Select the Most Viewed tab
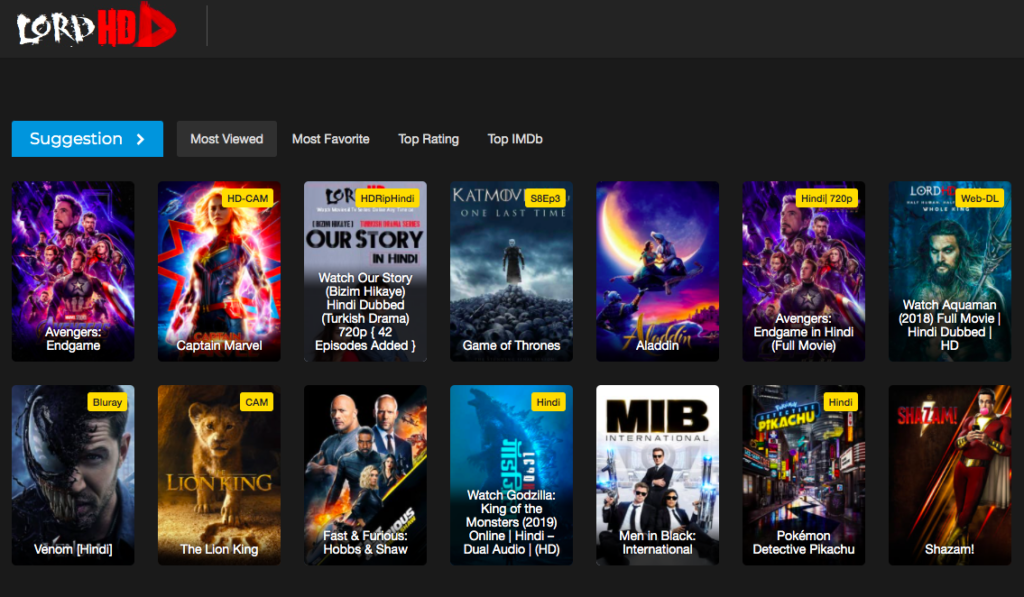The height and width of the screenshot is (597, 1024). [227, 138]
